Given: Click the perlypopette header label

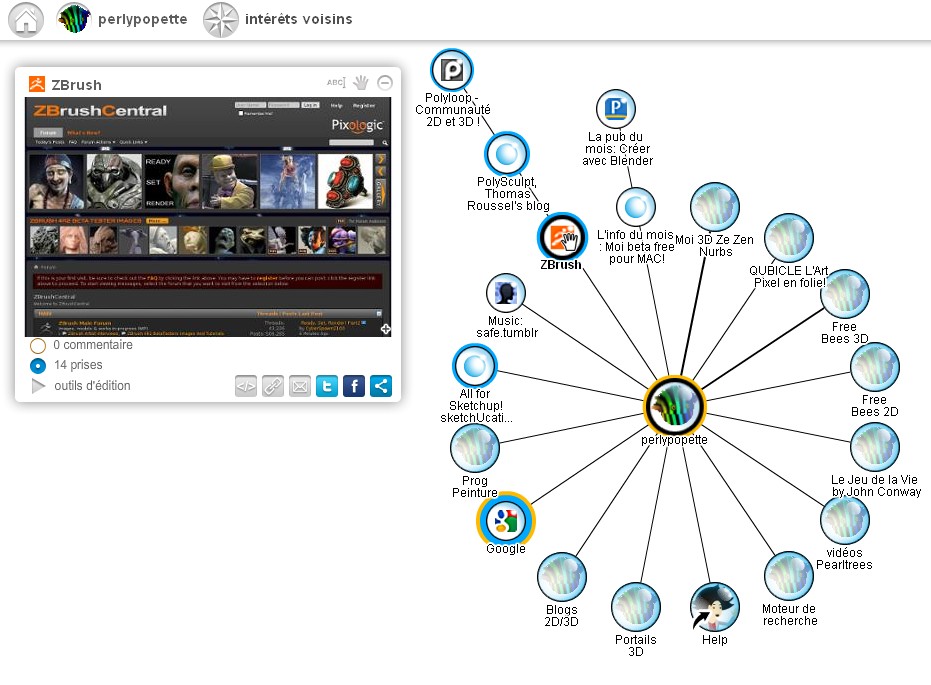Looking at the screenshot, I should pyautogui.click(x=142, y=20).
